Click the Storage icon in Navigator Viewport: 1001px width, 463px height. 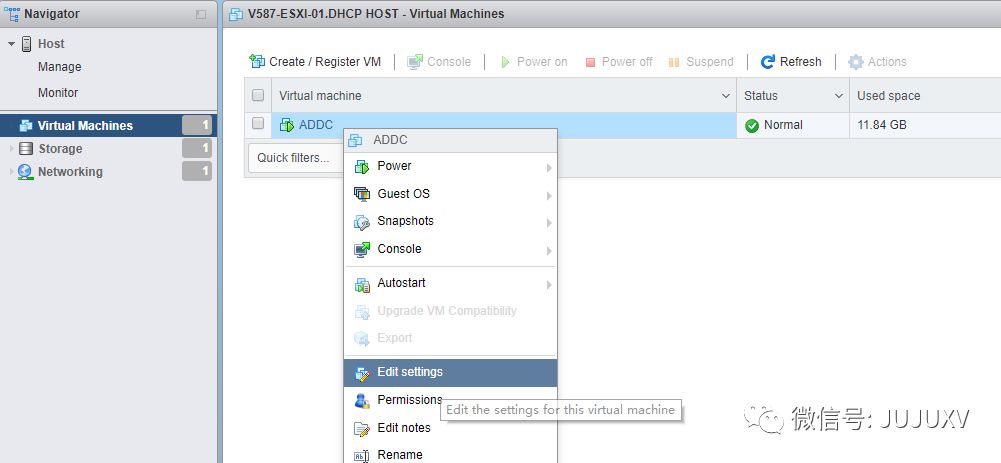26,149
